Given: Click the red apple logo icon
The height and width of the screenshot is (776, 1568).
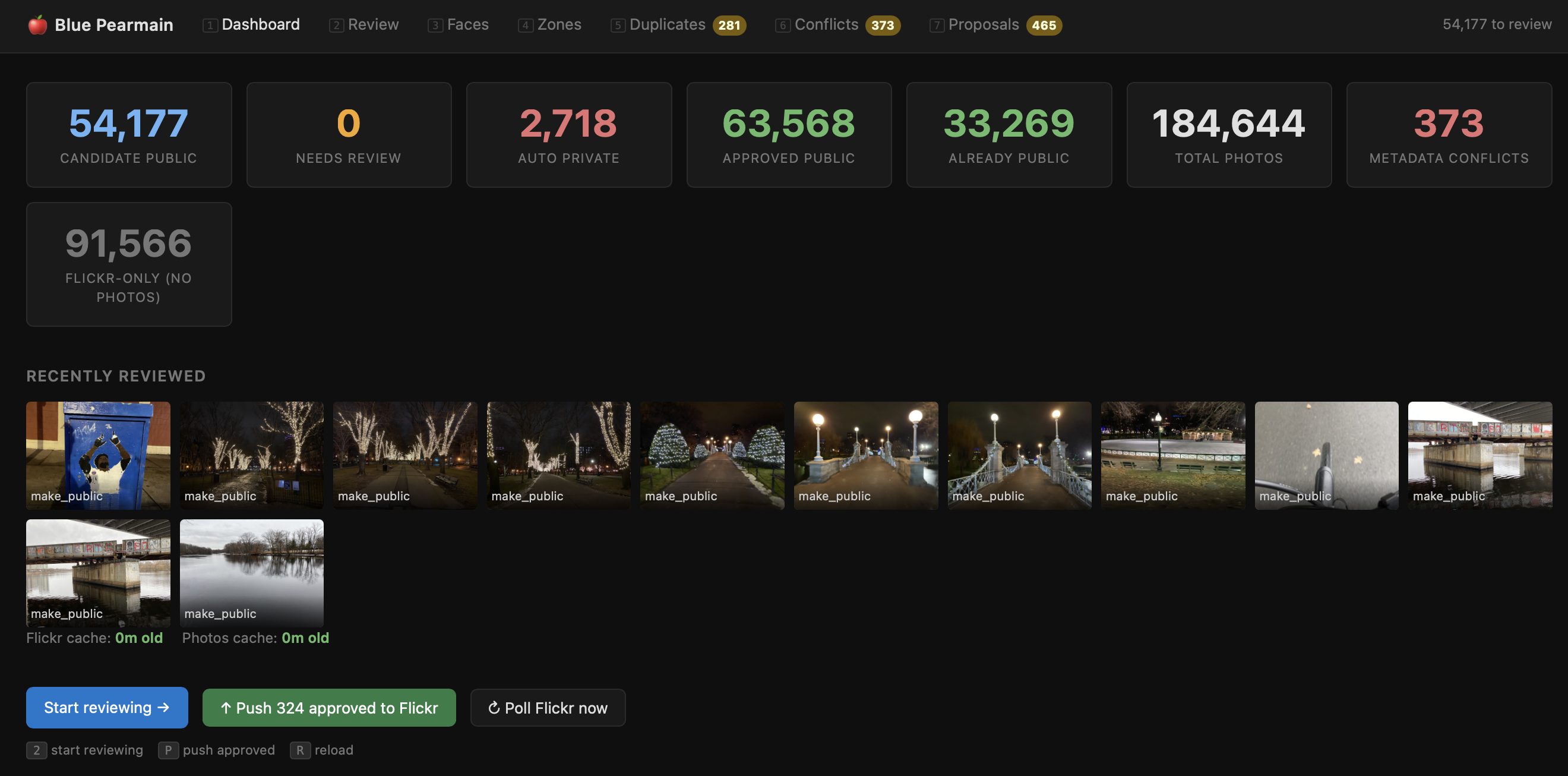Looking at the screenshot, I should point(38,25).
